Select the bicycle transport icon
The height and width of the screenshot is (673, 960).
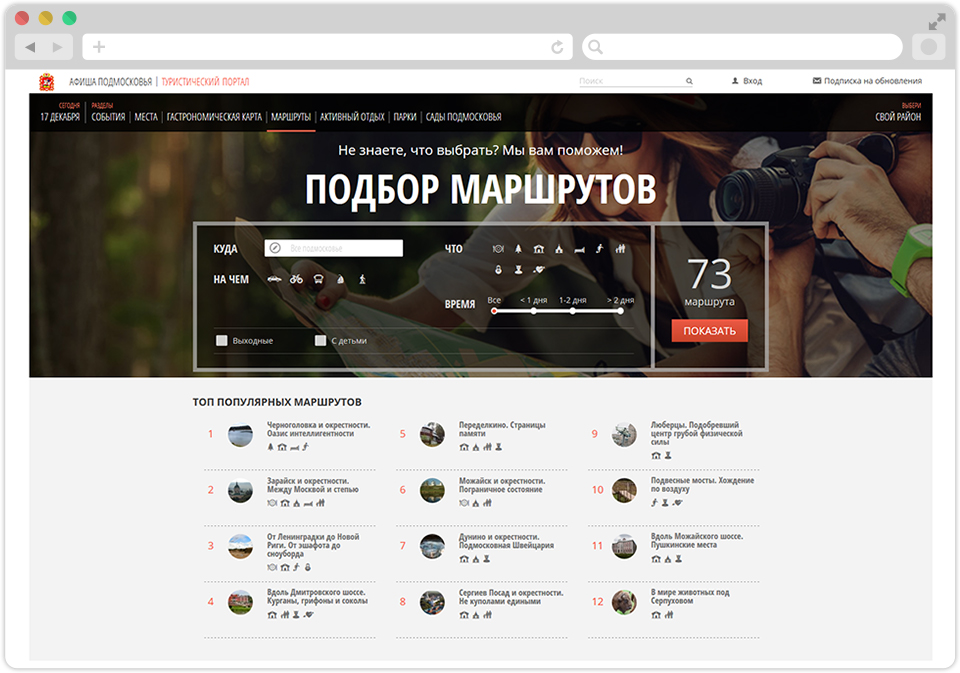pyautogui.click(x=296, y=280)
